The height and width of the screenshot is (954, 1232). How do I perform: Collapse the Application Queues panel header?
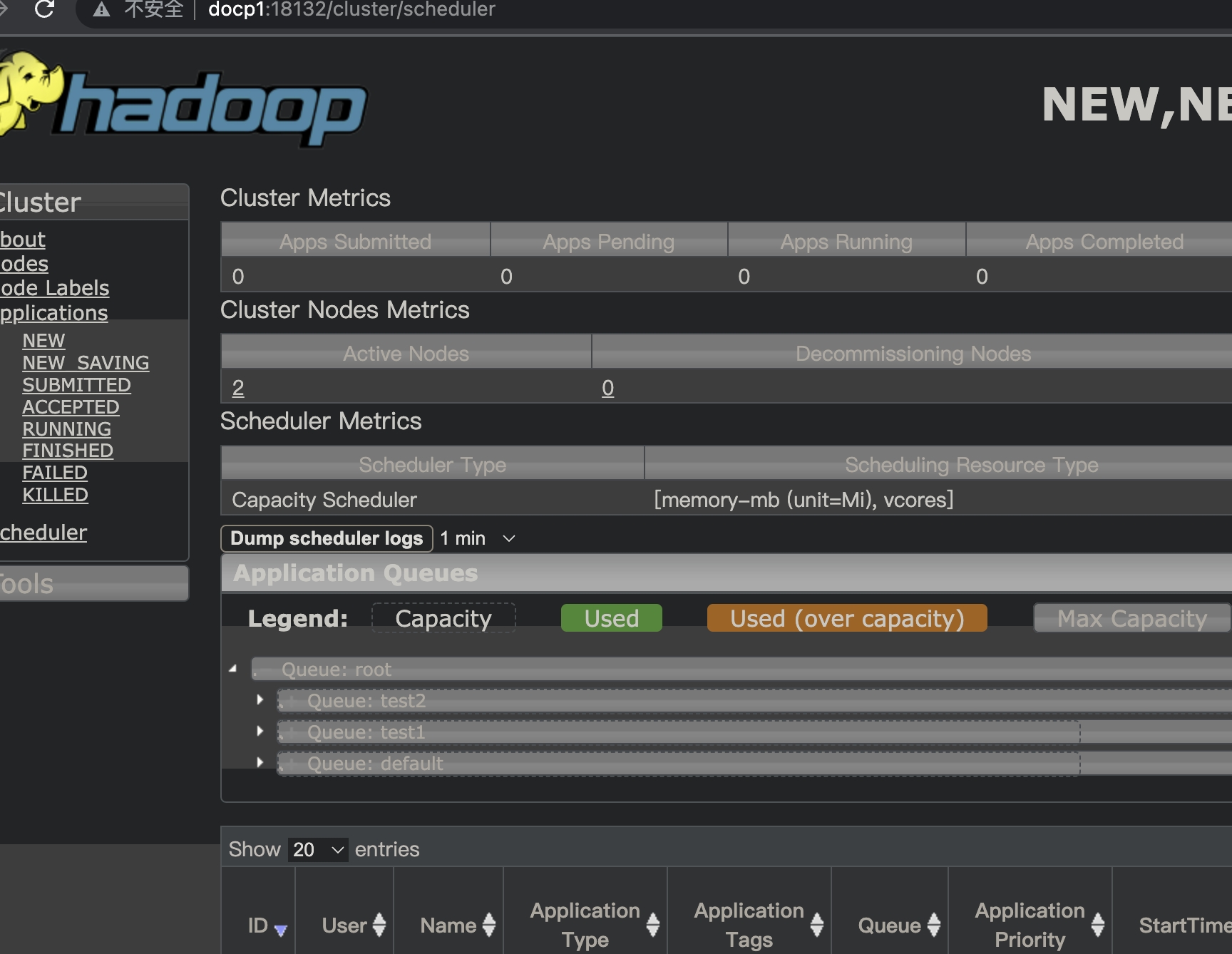(727, 573)
